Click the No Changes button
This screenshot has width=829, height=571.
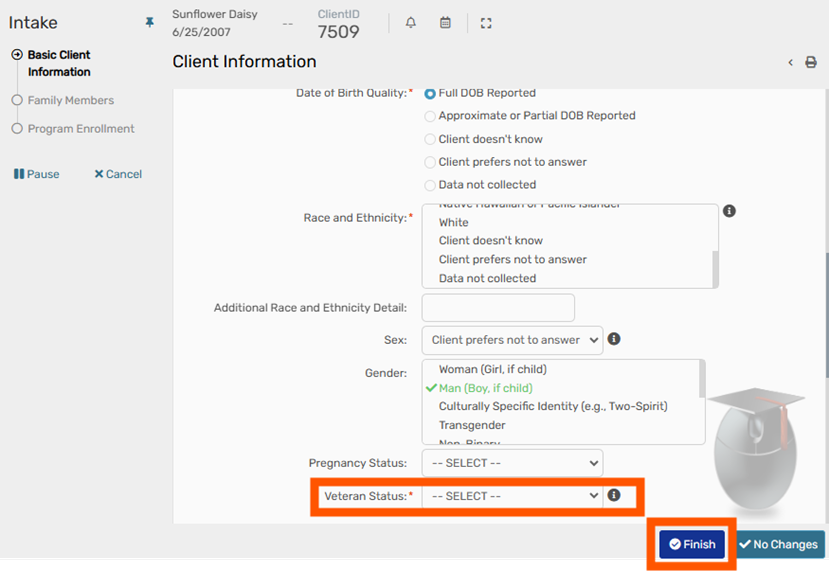[x=779, y=544]
